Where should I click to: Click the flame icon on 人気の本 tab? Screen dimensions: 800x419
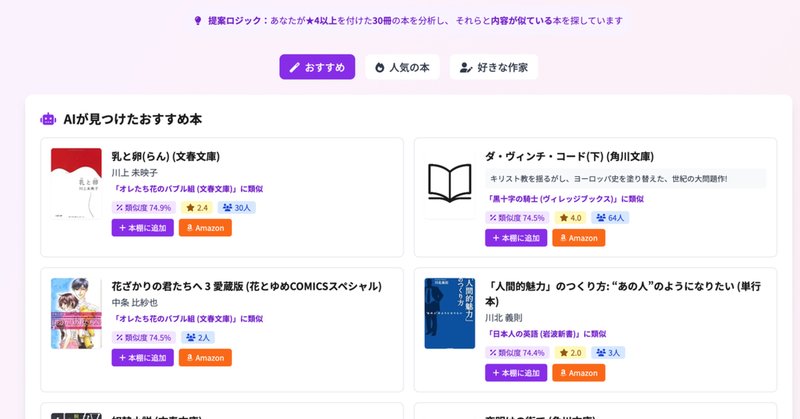(x=380, y=67)
